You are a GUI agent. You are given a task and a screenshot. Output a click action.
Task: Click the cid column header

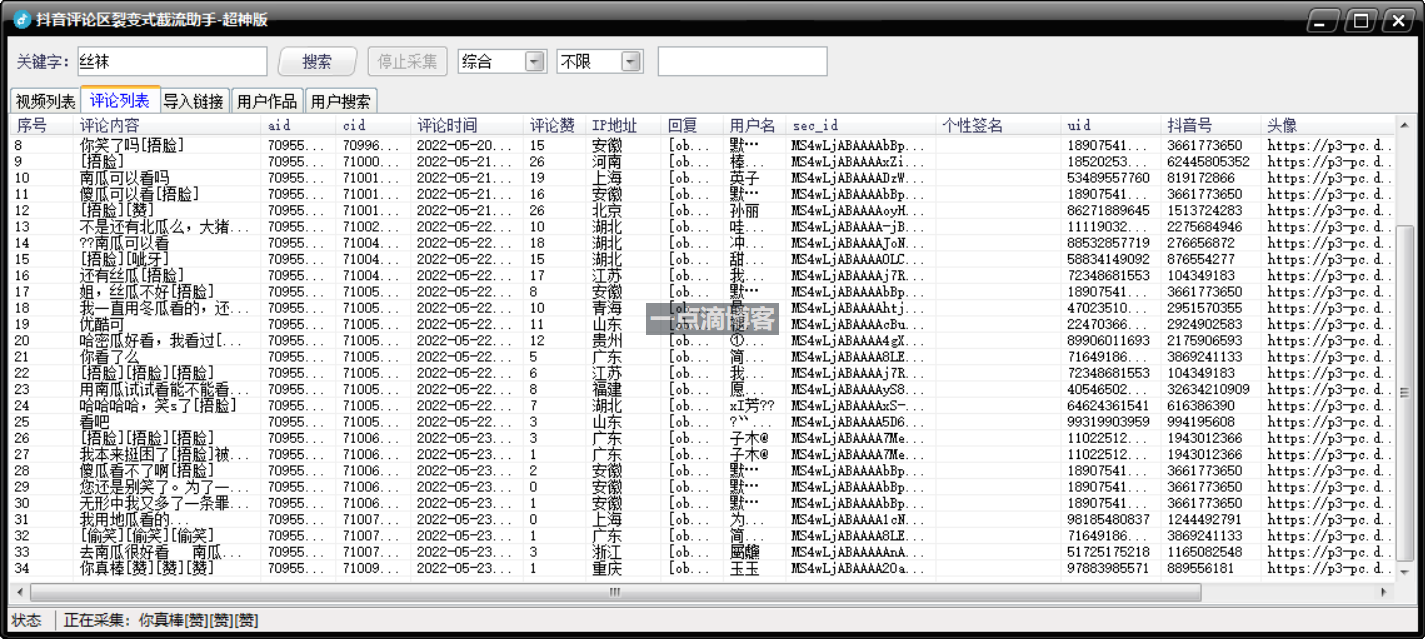pyautogui.click(x=374, y=126)
